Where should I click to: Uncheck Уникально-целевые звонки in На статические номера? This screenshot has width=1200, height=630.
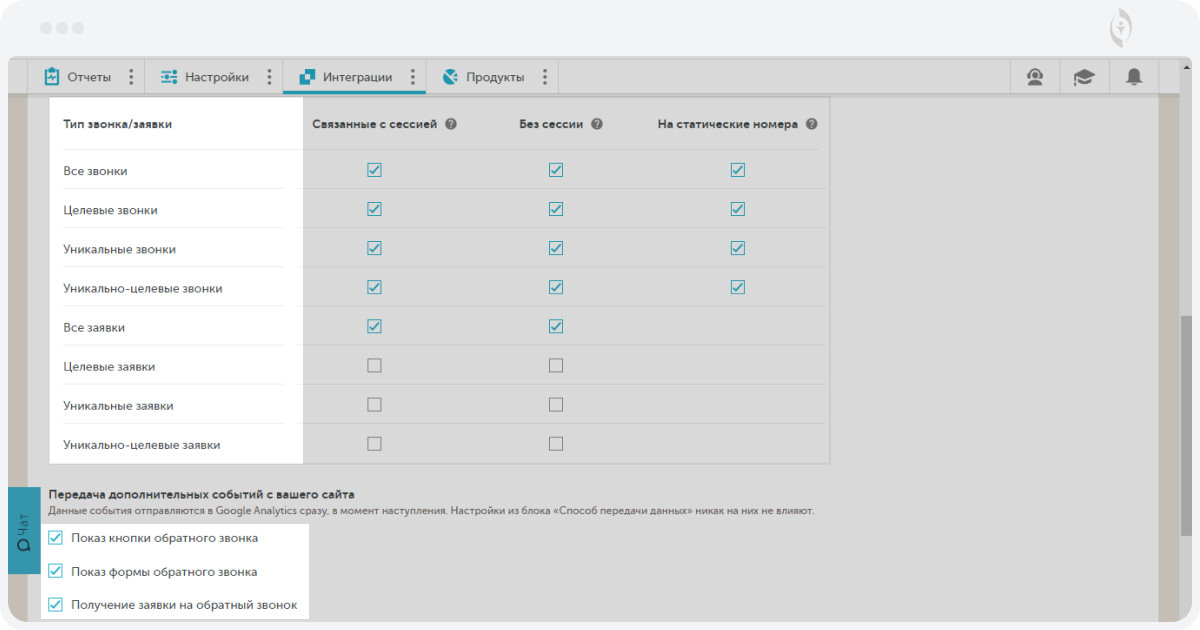[738, 287]
